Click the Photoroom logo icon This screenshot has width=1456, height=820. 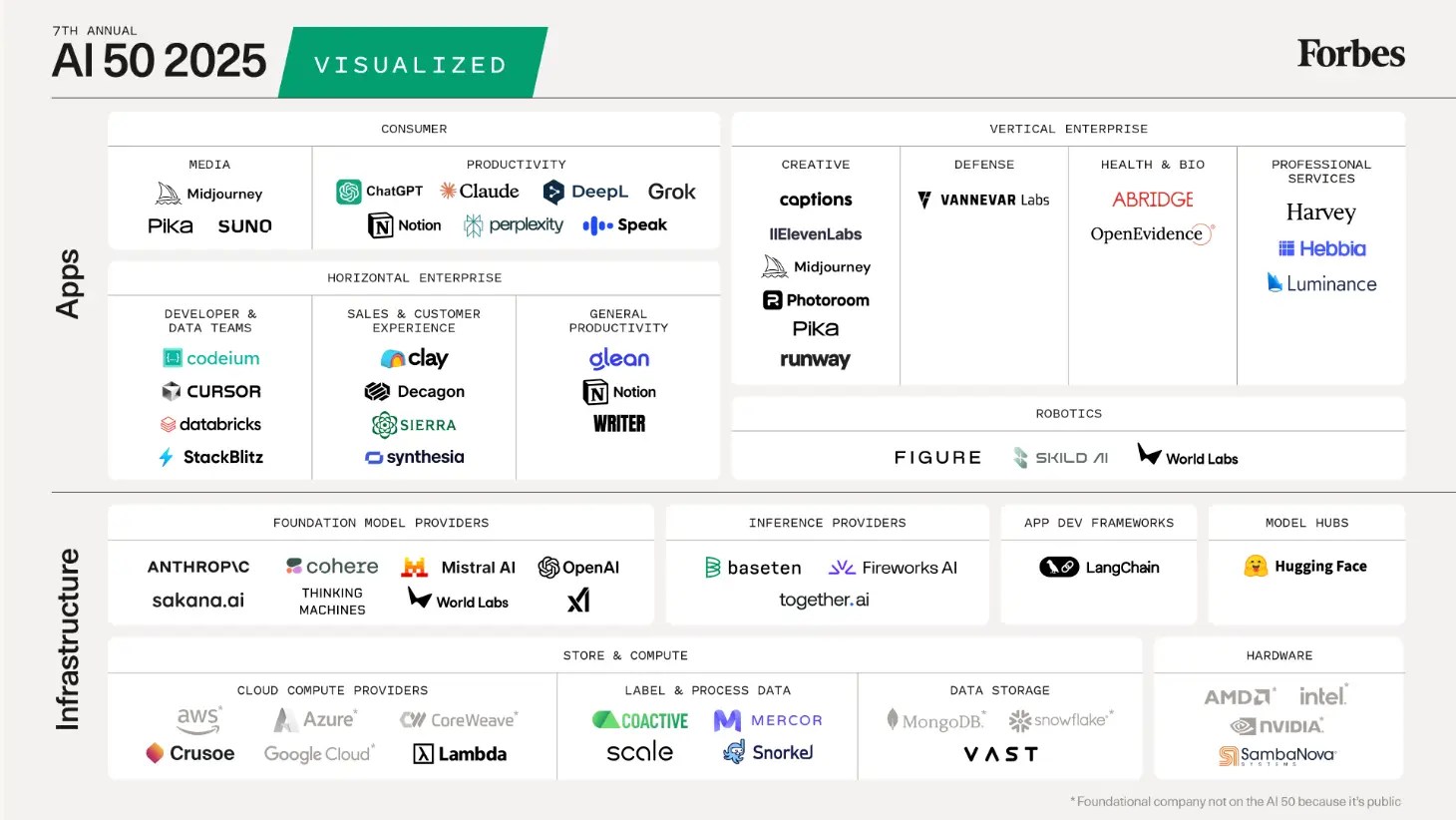pos(773,300)
